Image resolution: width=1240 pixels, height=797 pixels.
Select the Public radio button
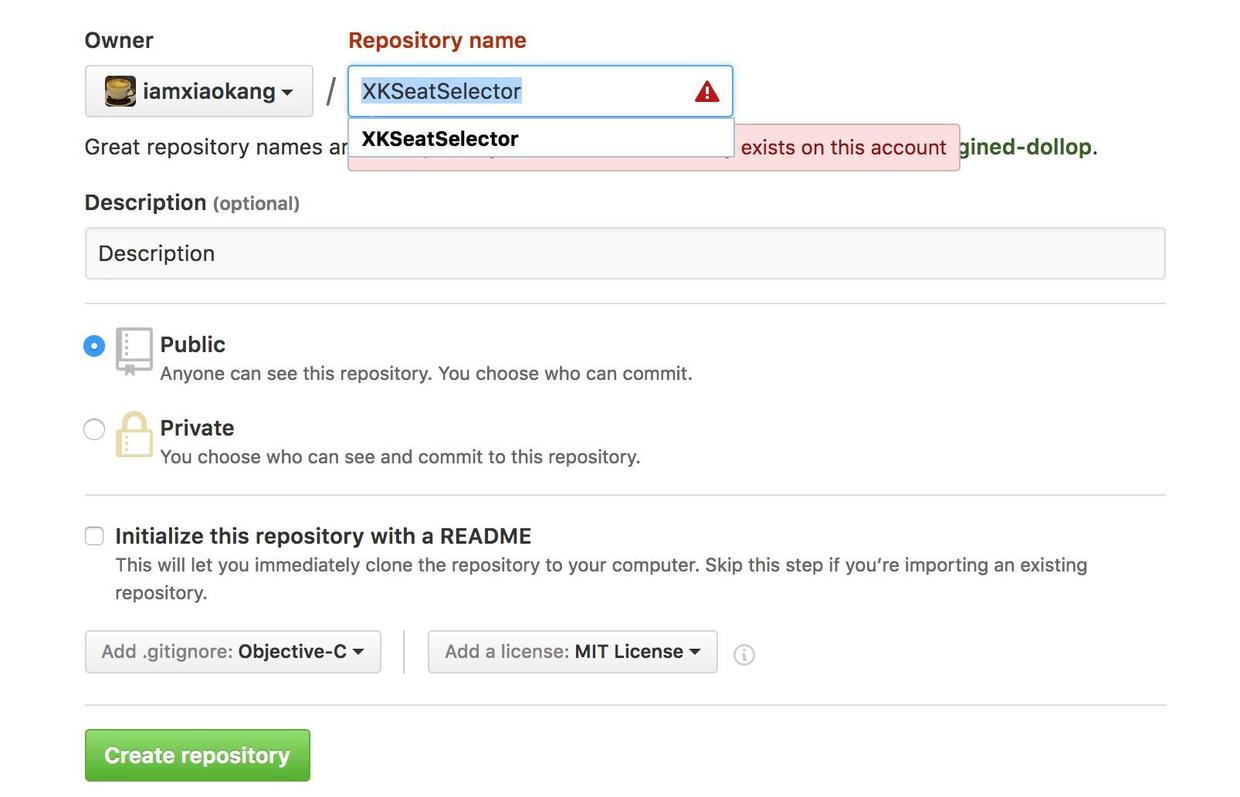pos(94,346)
